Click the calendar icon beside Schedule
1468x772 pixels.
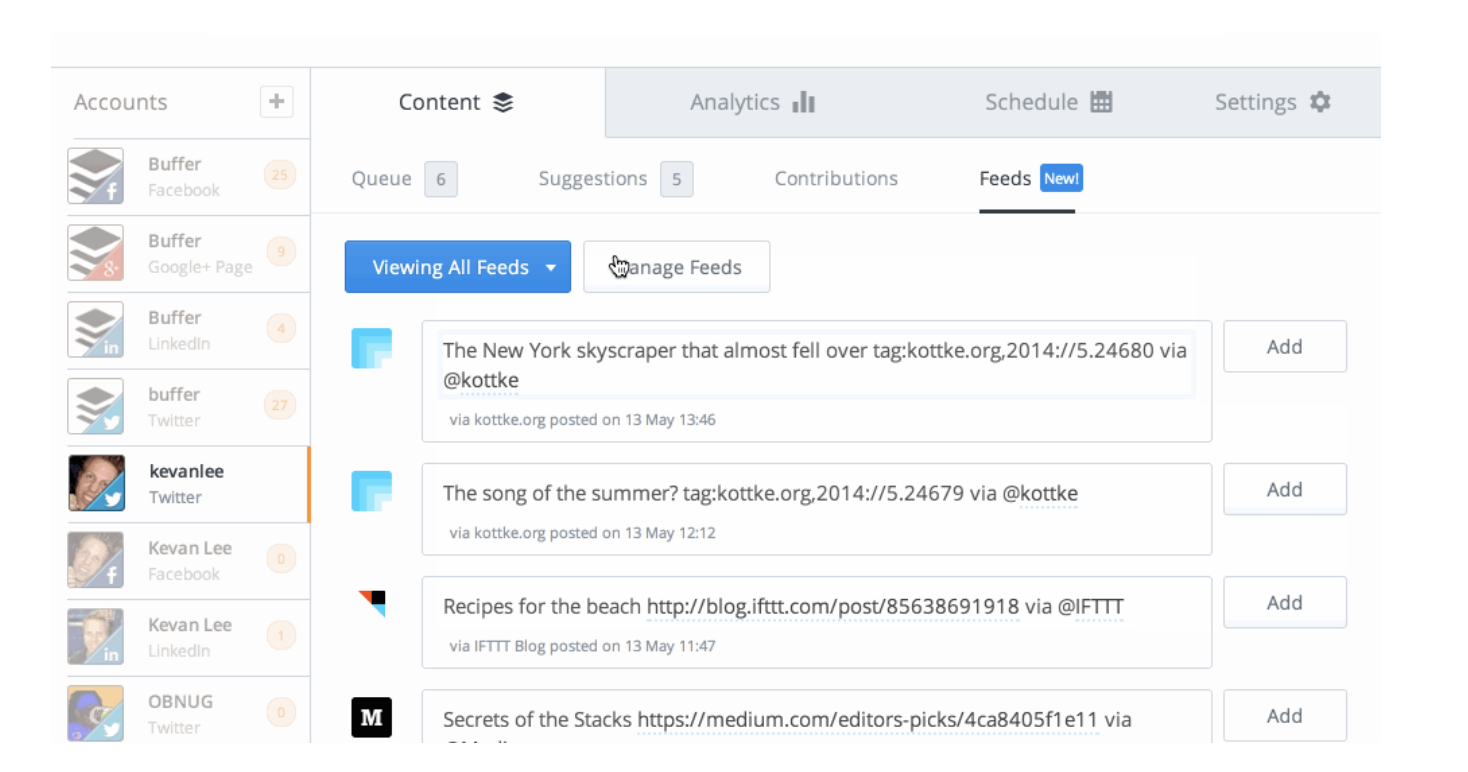coord(1101,102)
